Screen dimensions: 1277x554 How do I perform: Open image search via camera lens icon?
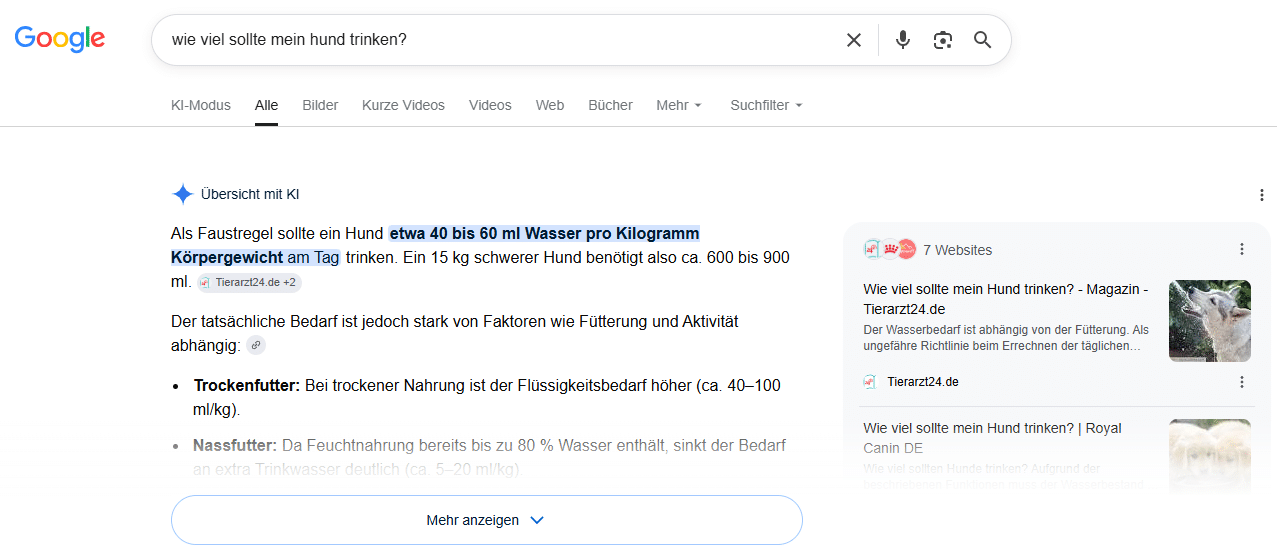tap(943, 40)
